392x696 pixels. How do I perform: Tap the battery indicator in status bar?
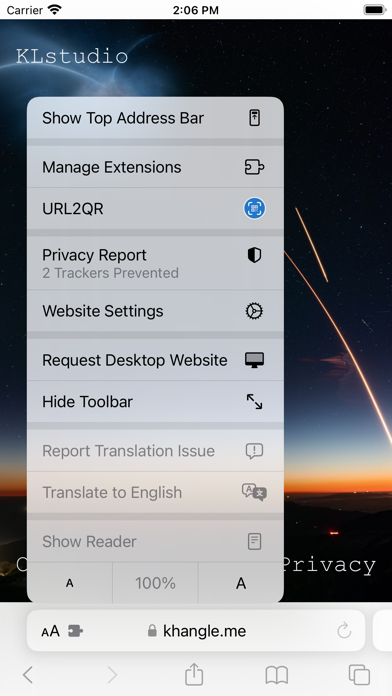coord(375,10)
